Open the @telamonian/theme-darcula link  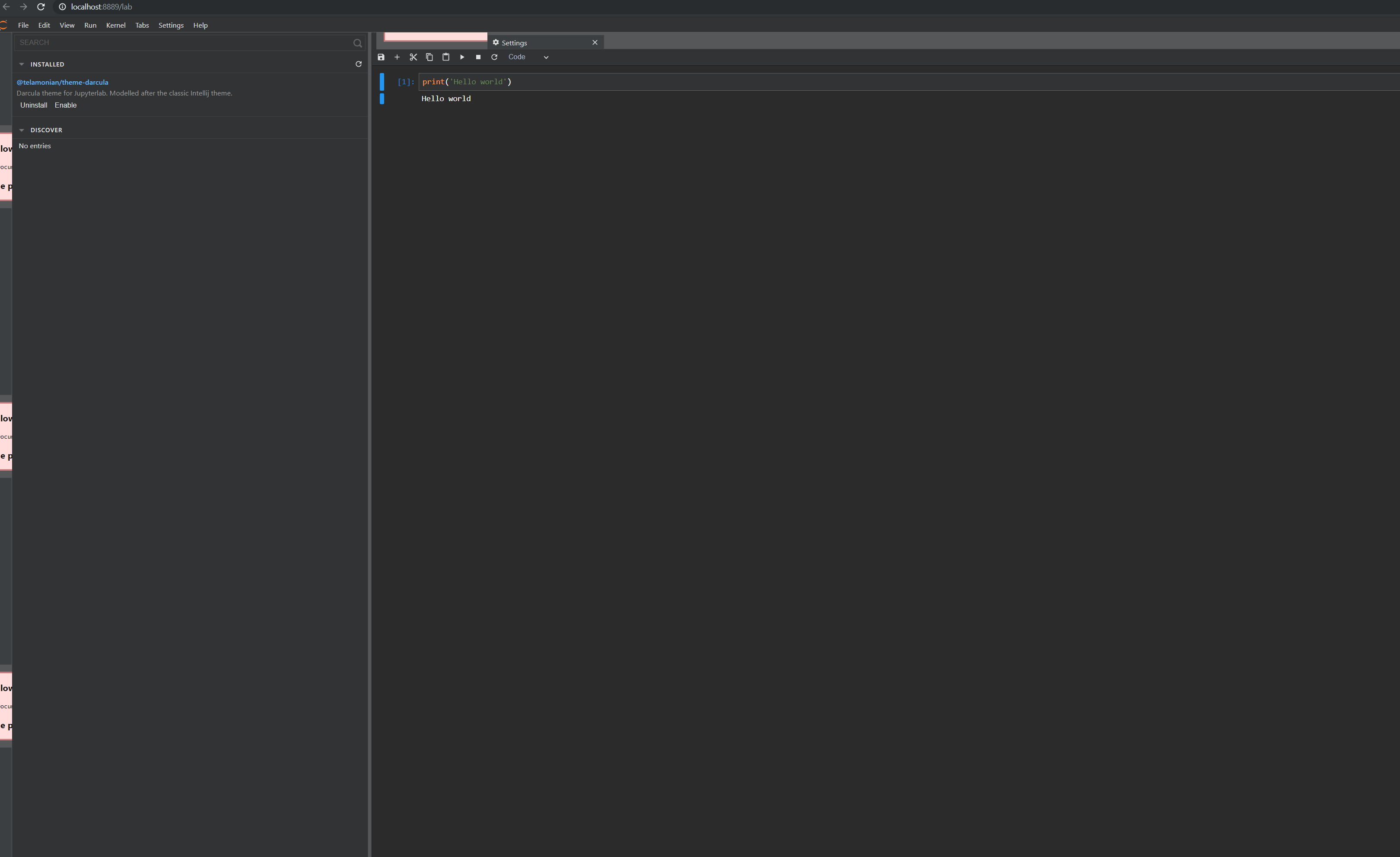[62, 83]
